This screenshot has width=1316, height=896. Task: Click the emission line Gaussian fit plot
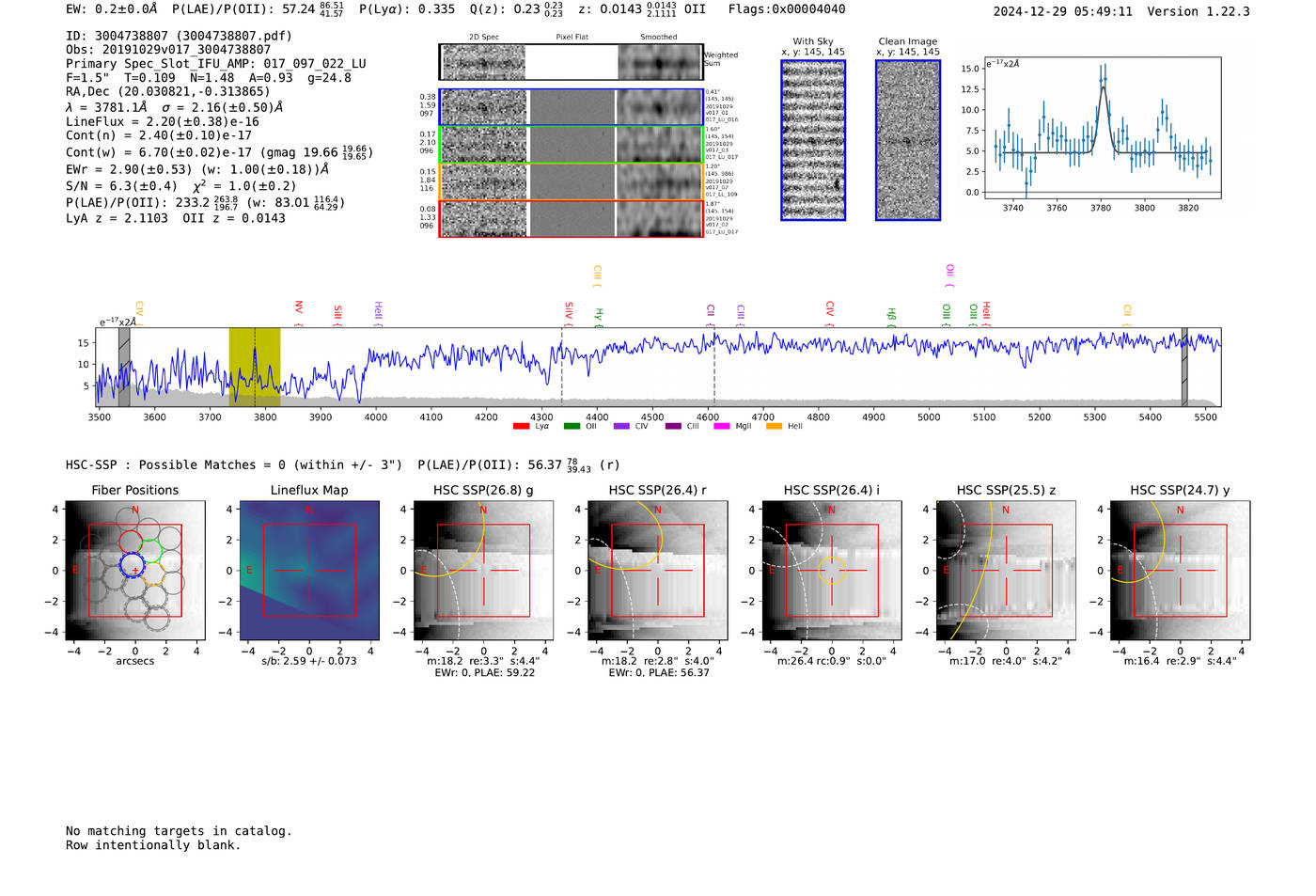click(x=1102, y=128)
